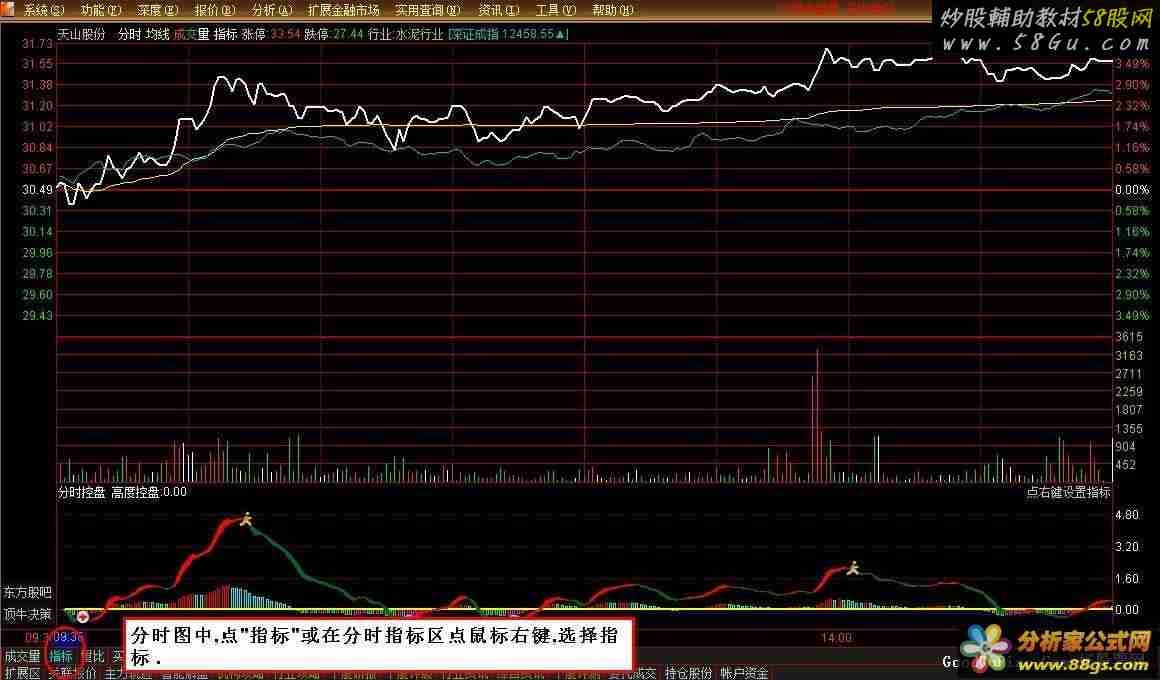Select the 扩展区 tab at bottom
The height and width of the screenshot is (680, 1160).
(22, 673)
